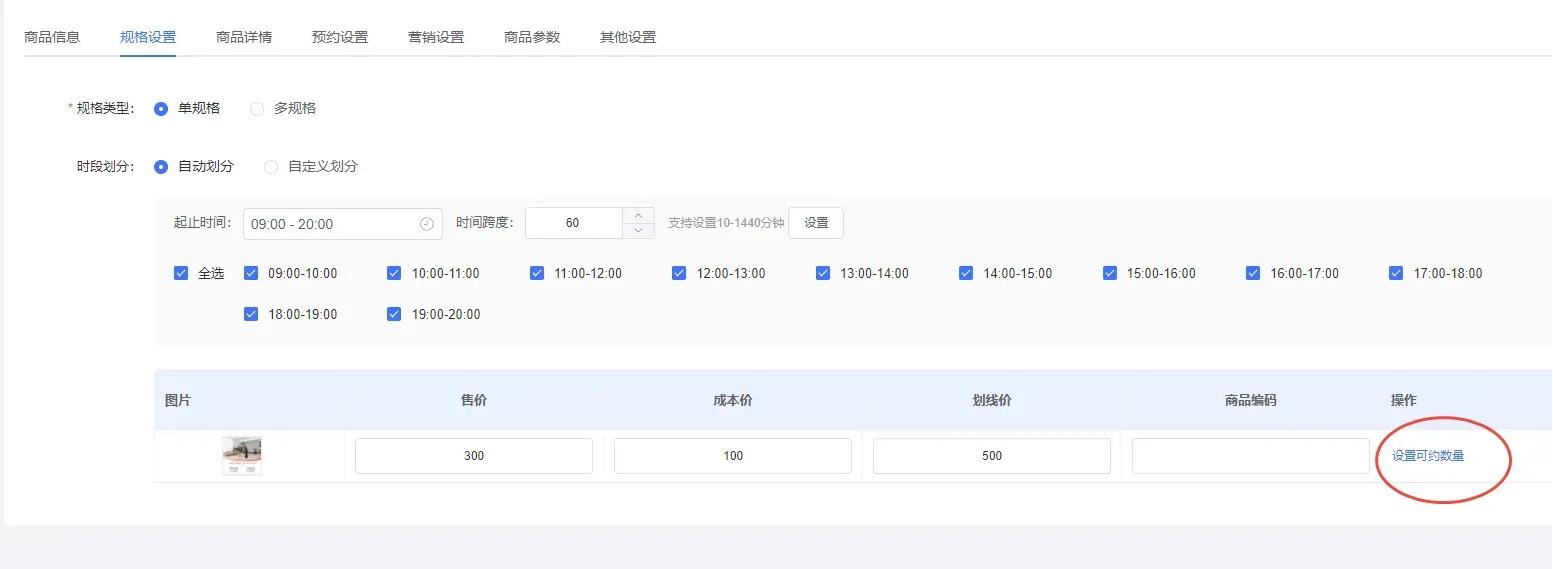Select the 多规格 radio button
This screenshot has height=569, width=1553.
[257, 109]
